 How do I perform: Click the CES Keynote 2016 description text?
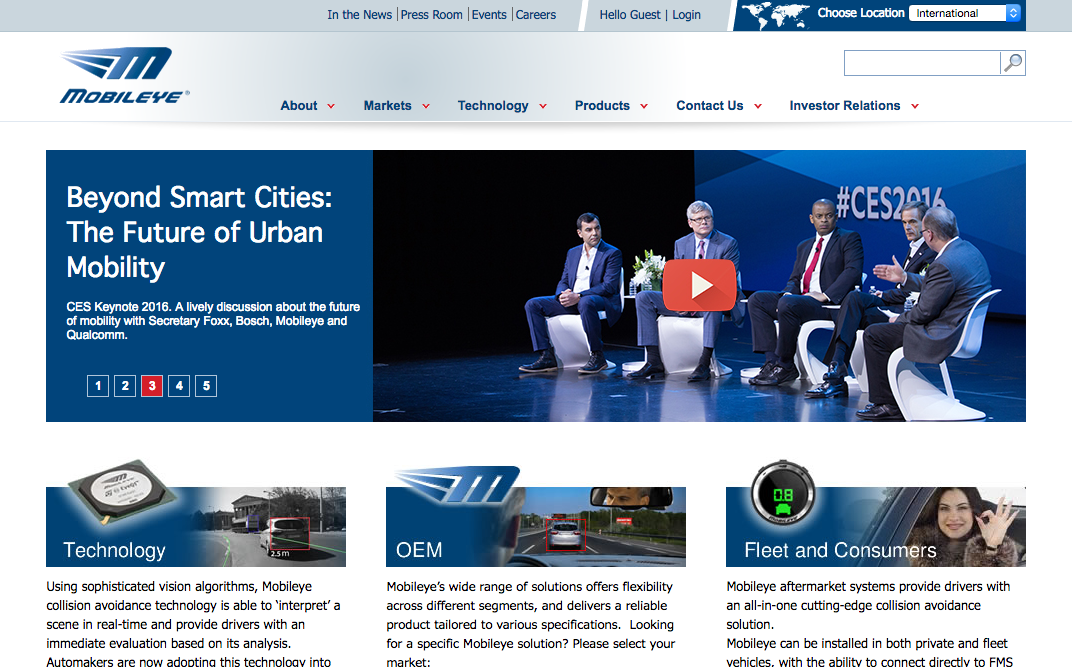point(213,321)
